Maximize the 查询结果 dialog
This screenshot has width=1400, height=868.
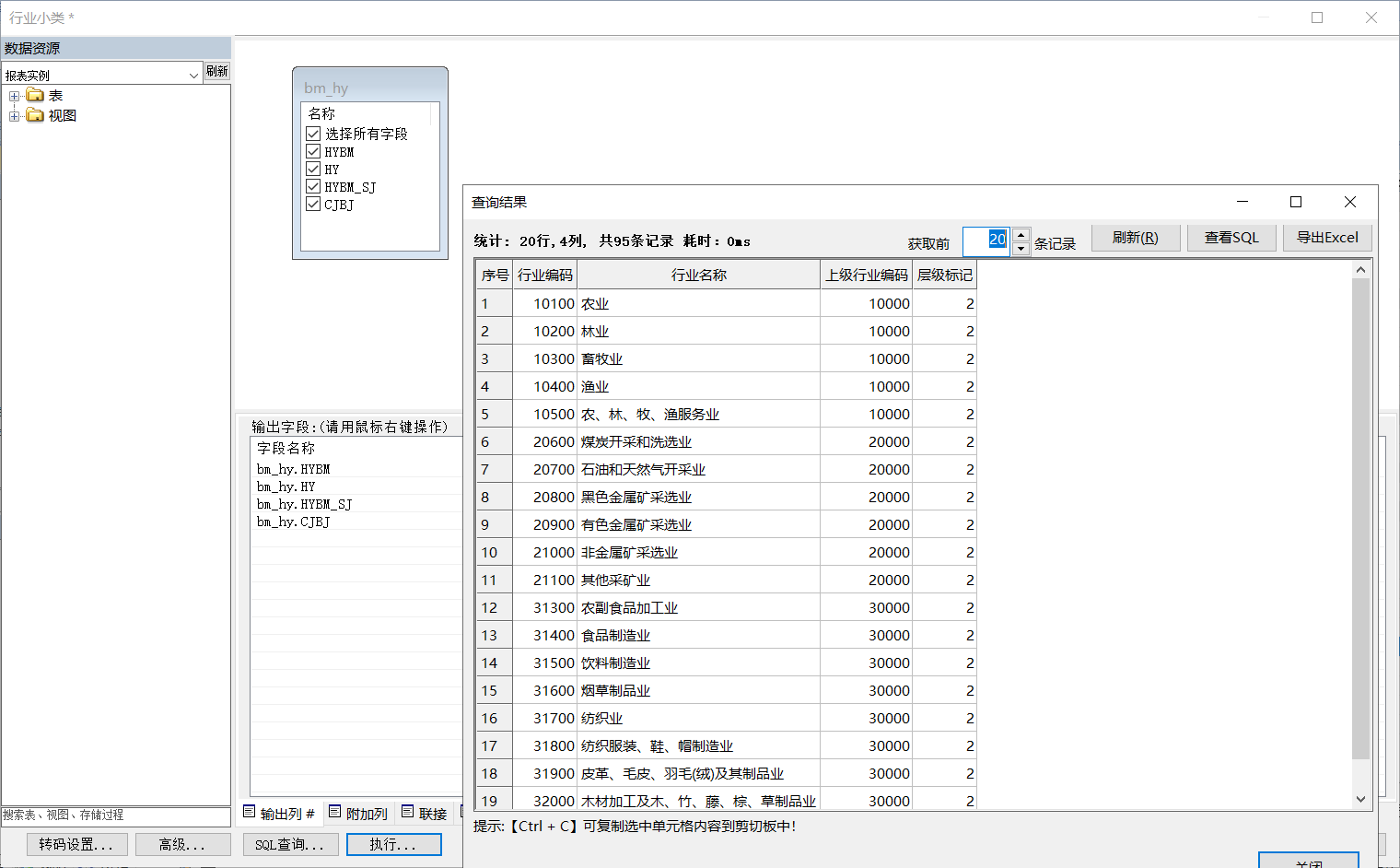click(x=1295, y=202)
